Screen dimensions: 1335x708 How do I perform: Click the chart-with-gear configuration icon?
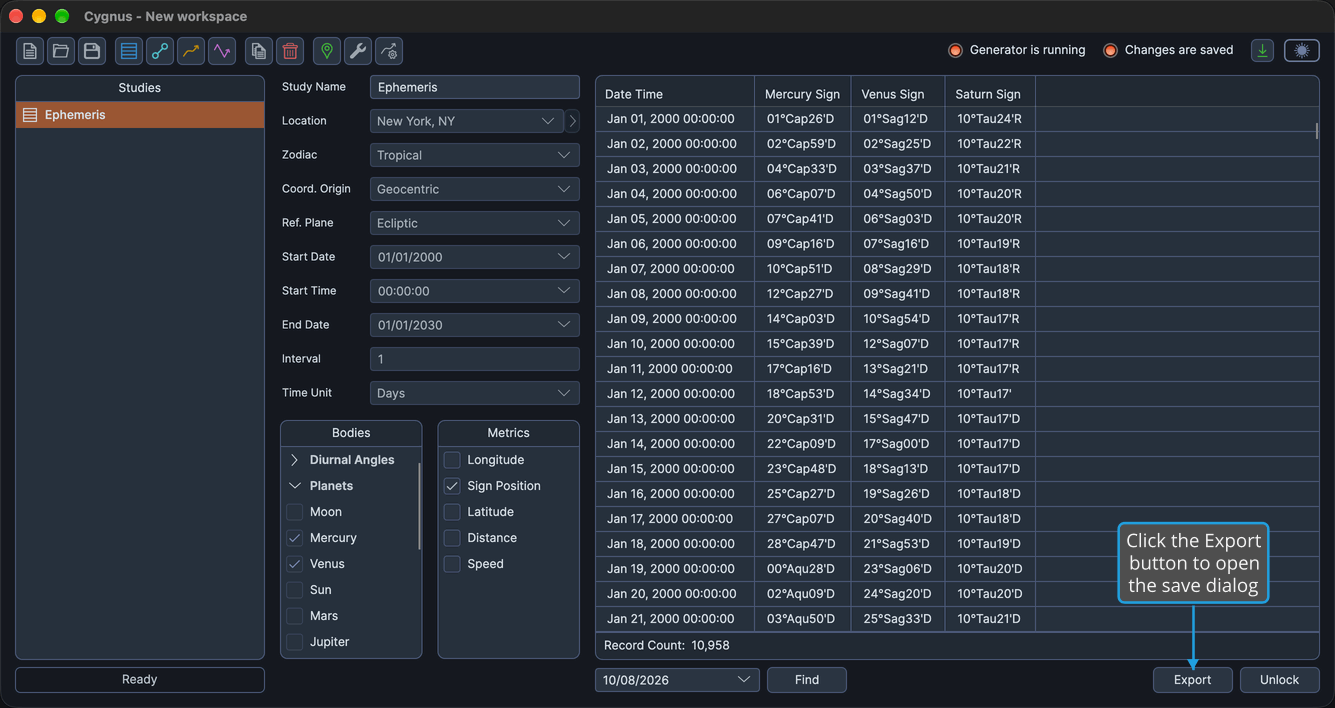(389, 51)
